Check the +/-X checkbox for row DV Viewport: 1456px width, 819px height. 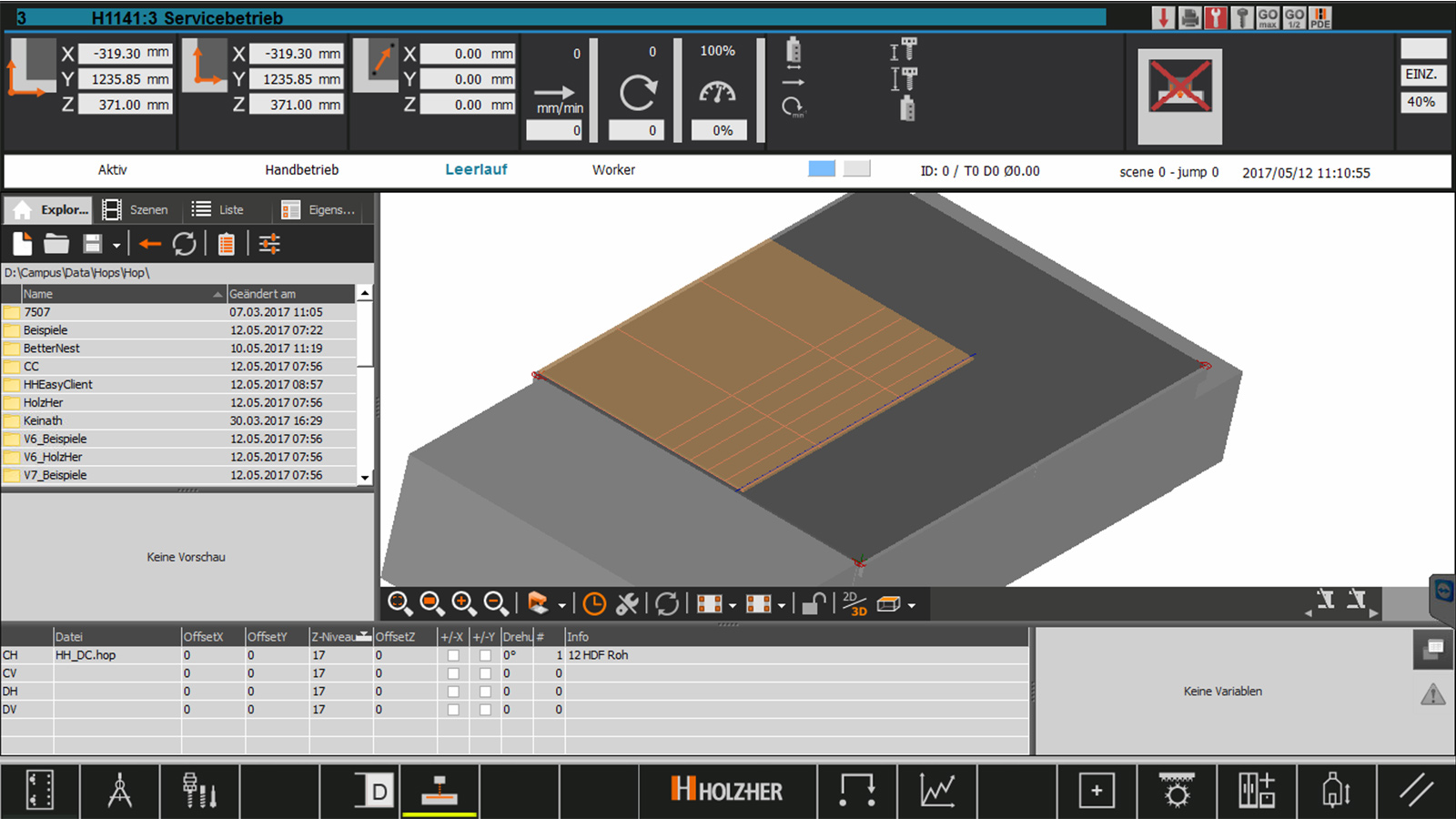(x=453, y=710)
